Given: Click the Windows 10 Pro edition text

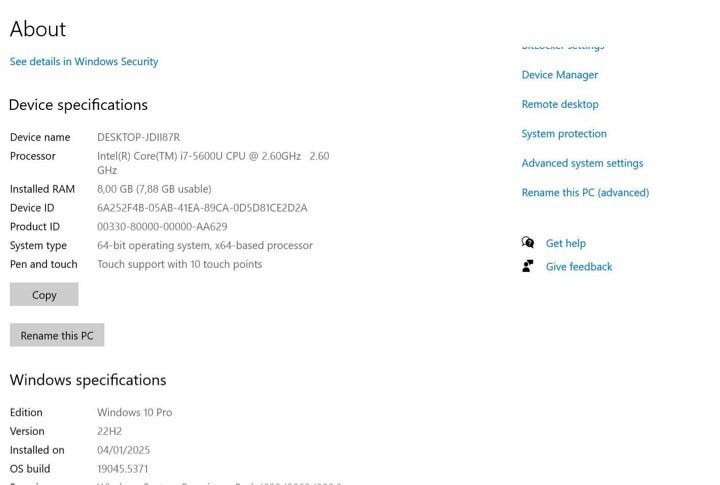Looking at the screenshot, I should pos(135,412).
